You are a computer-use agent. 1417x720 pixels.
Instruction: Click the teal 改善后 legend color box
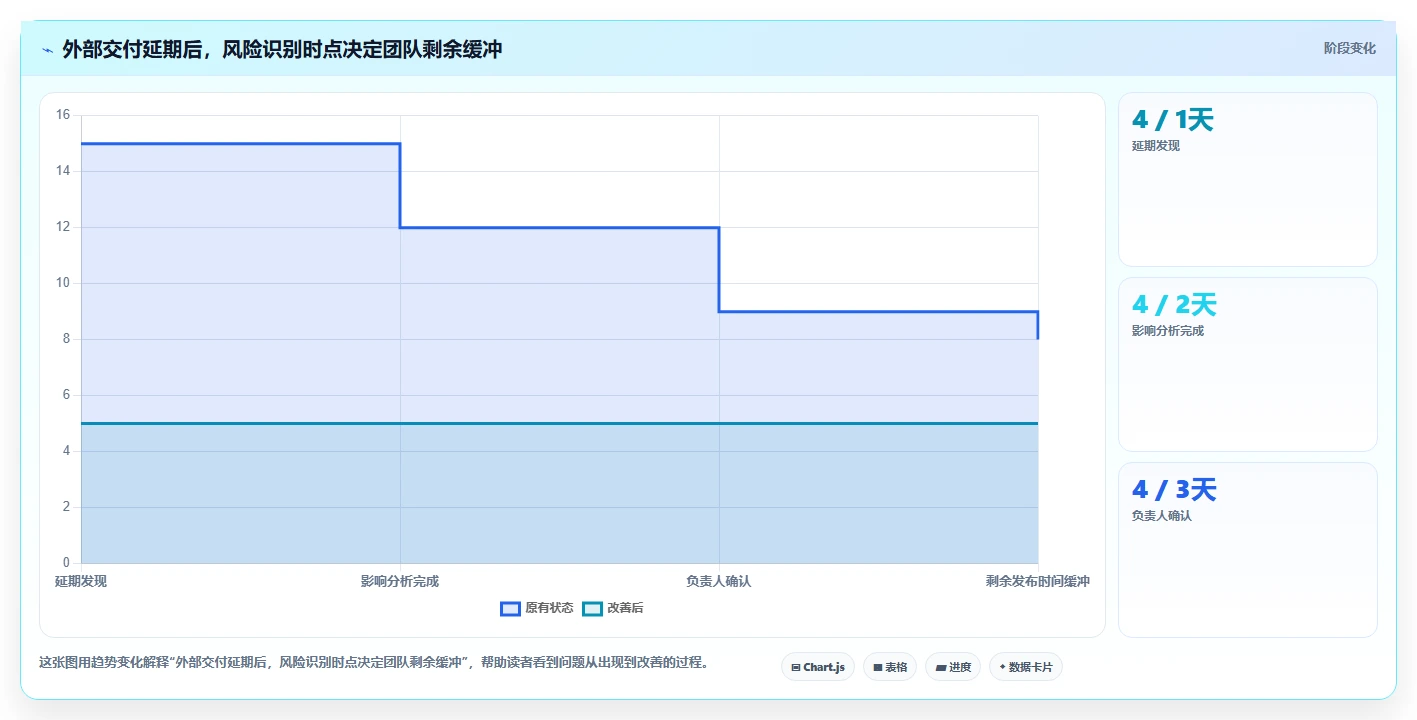593,608
